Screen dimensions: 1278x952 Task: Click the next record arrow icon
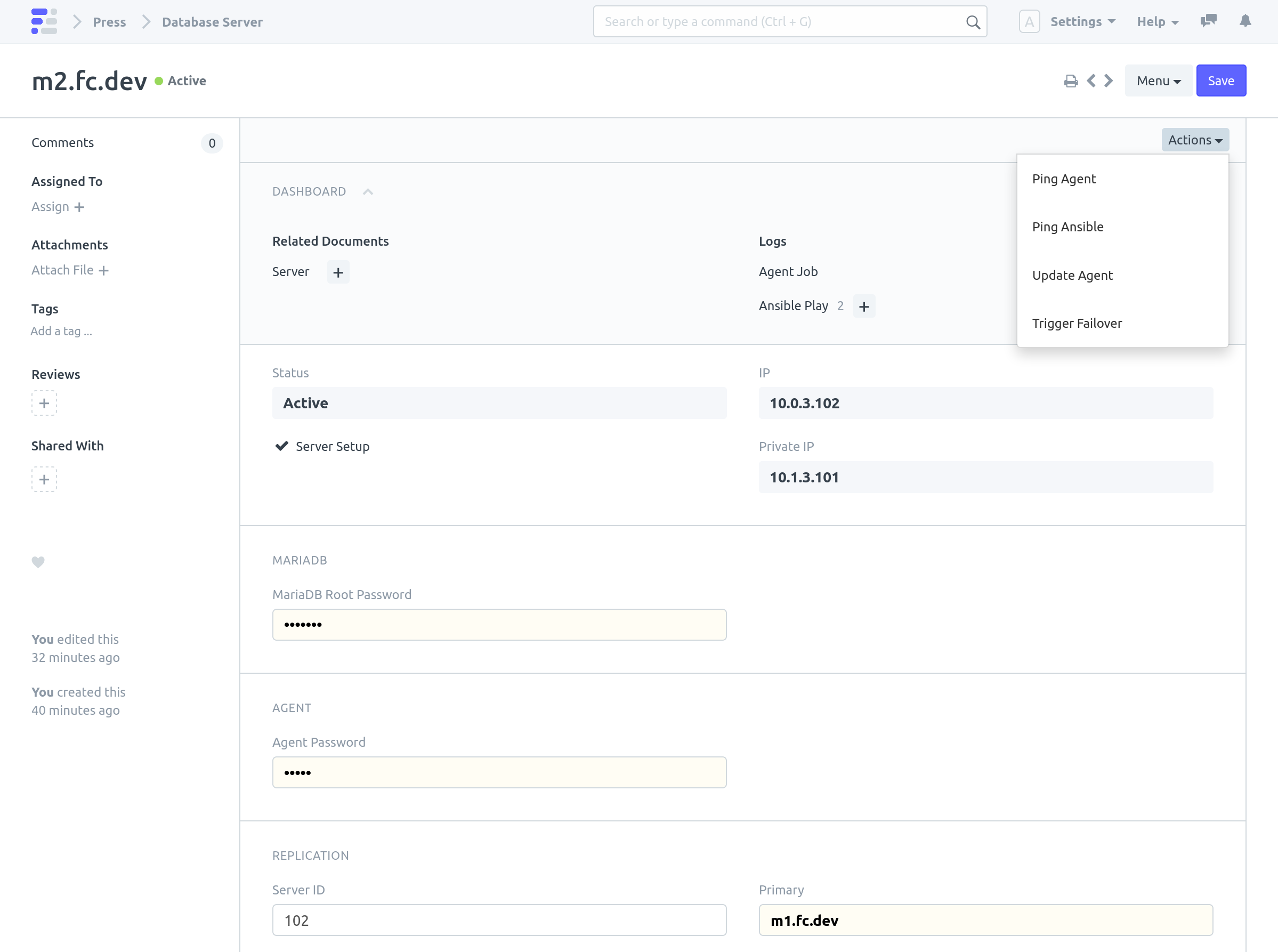click(1109, 80)
